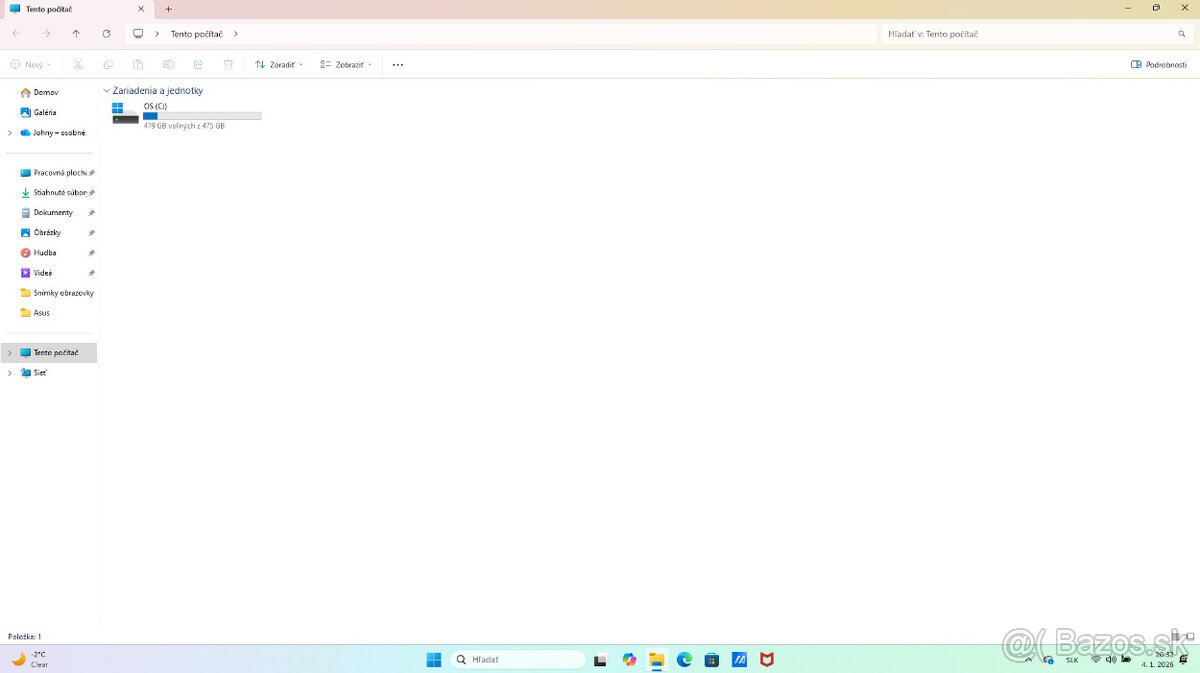1200x673 pixels.
Task: Expand the Sieť tree node
Action: [10, 373]
